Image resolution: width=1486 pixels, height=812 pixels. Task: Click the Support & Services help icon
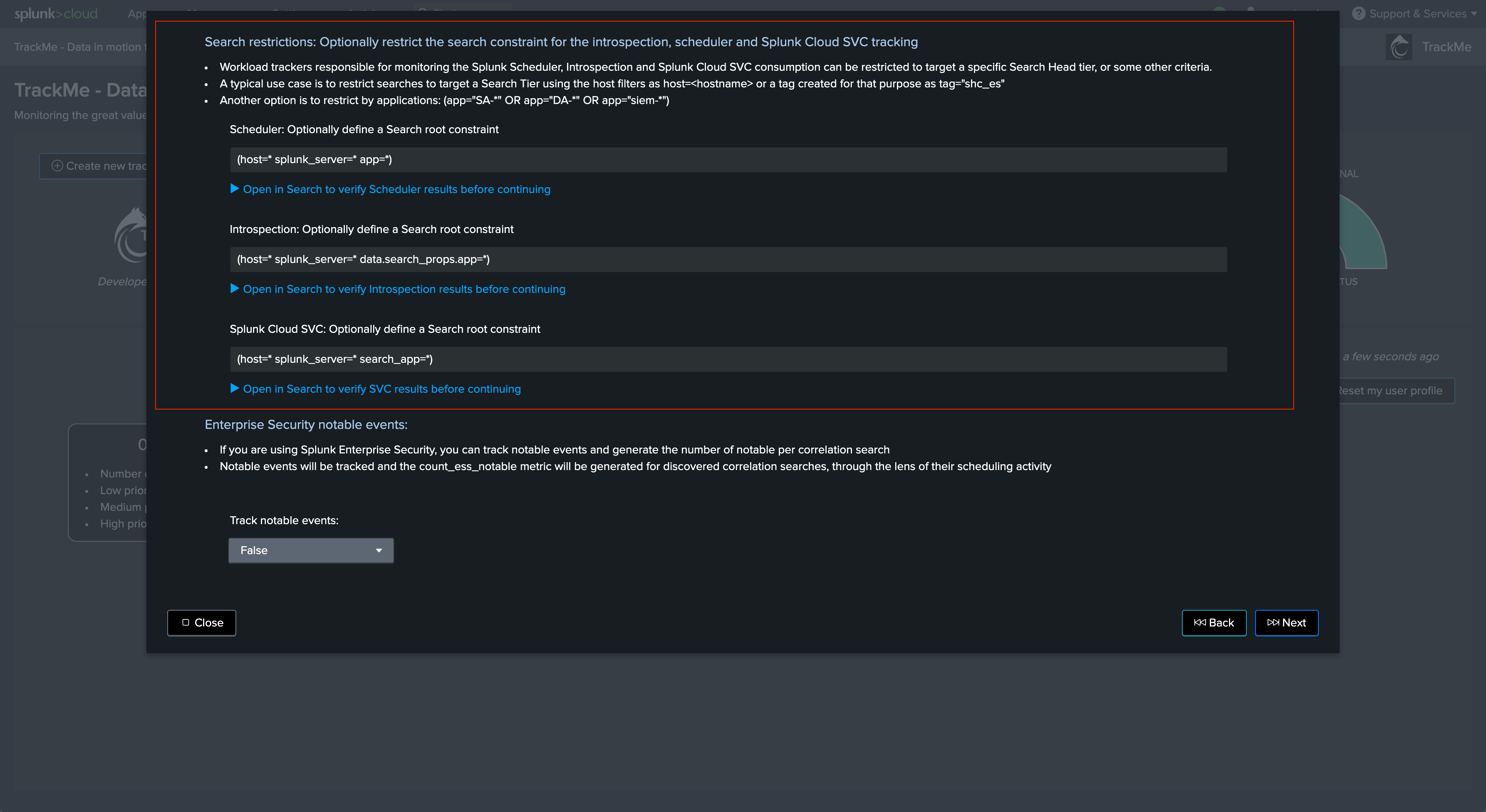1359,14
